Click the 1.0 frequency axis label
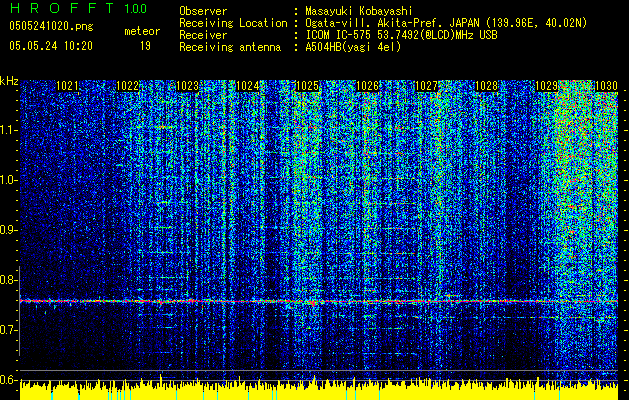 [9, 180]
